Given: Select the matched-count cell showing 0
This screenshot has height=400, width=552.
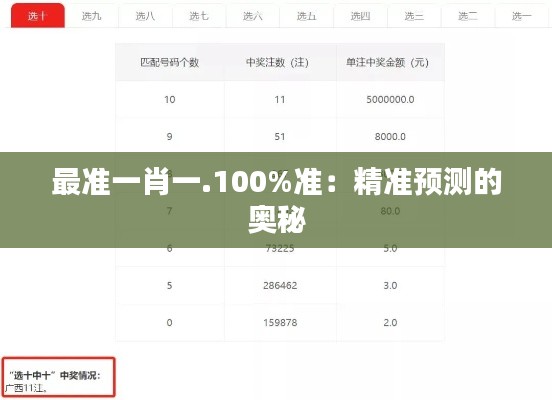Looking at the screenshot, I should pos(170,323).
